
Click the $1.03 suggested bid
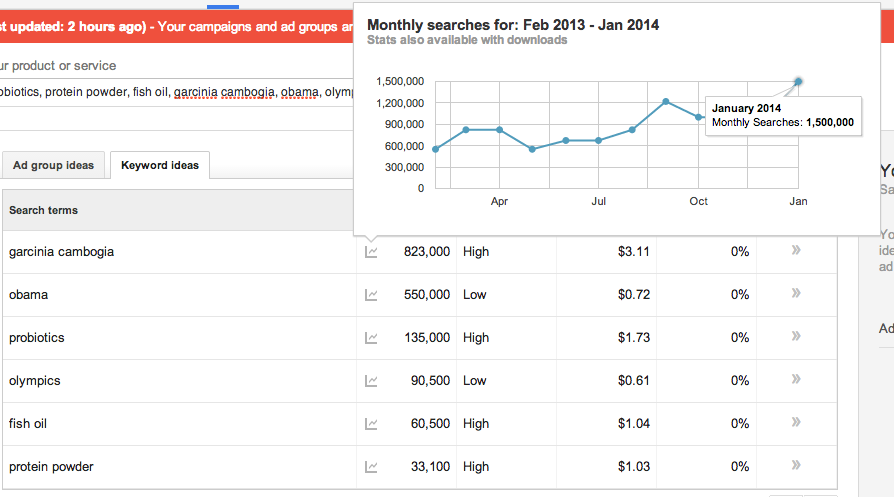[633, 467]
